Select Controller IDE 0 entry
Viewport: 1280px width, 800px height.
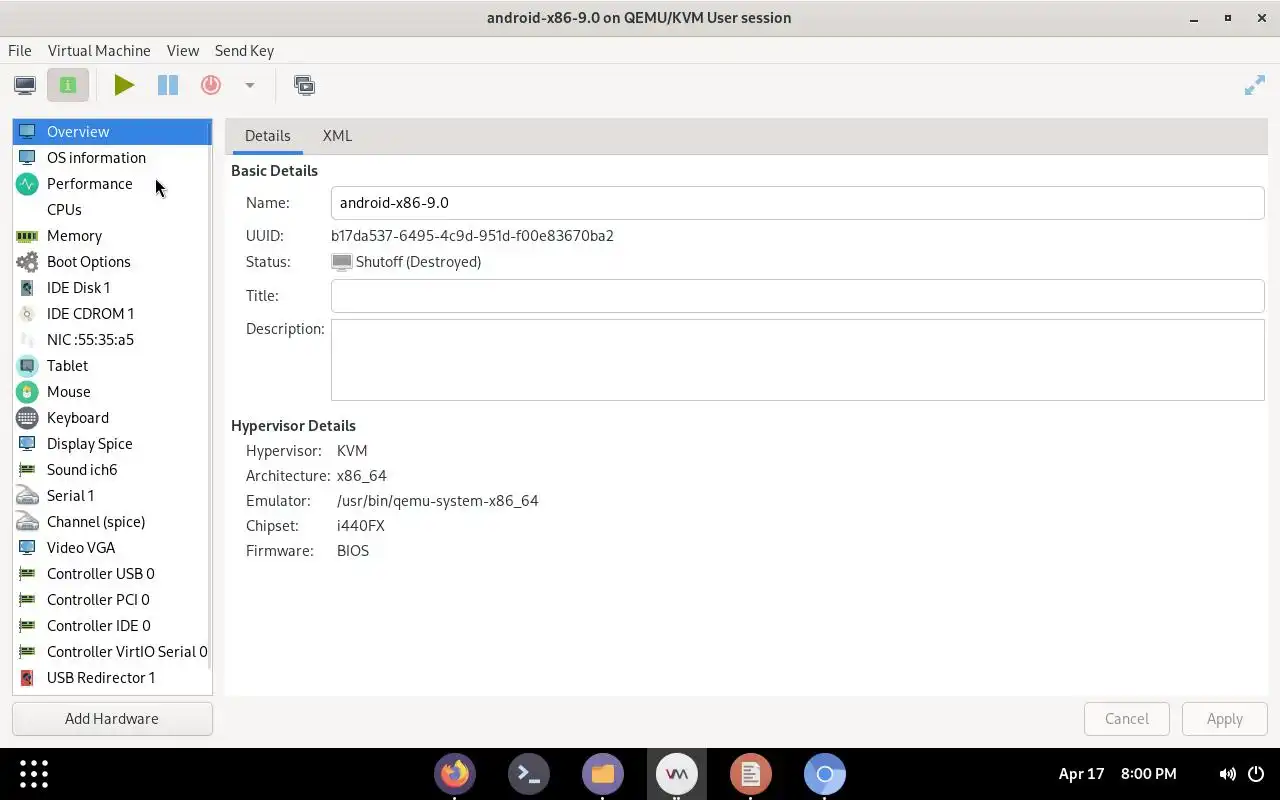click(x=111, y=625)
